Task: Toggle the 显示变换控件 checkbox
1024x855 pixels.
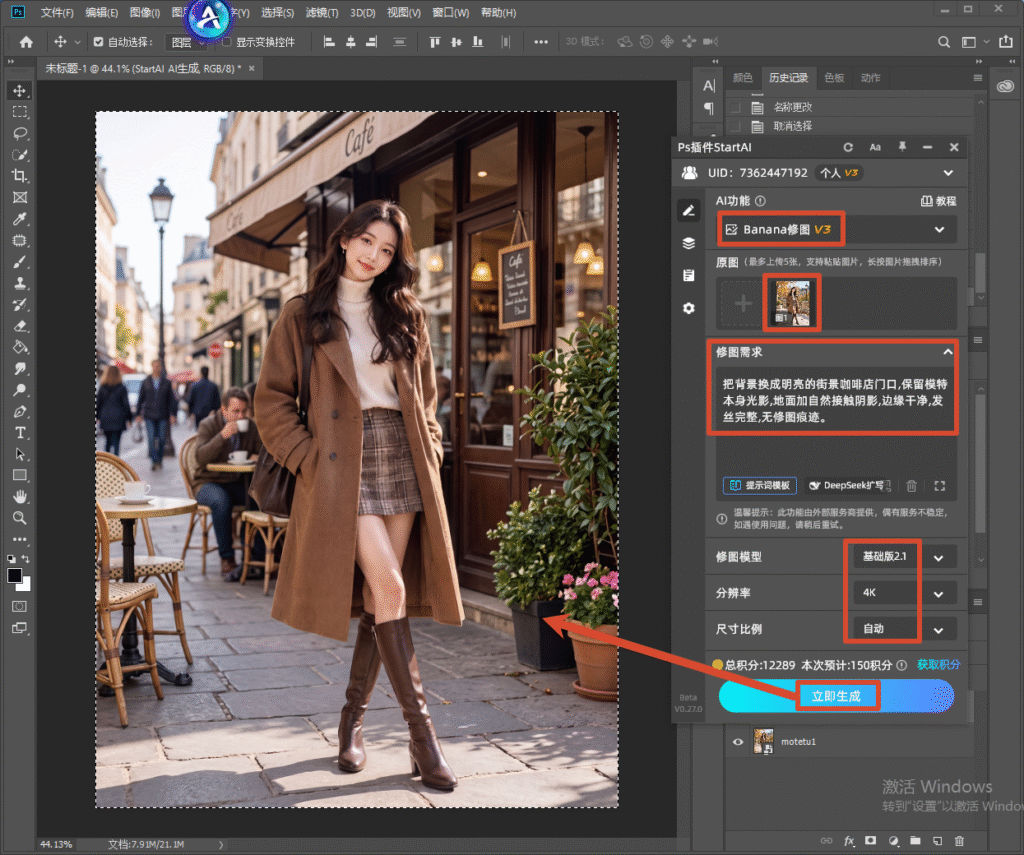Action: (227, 42)
